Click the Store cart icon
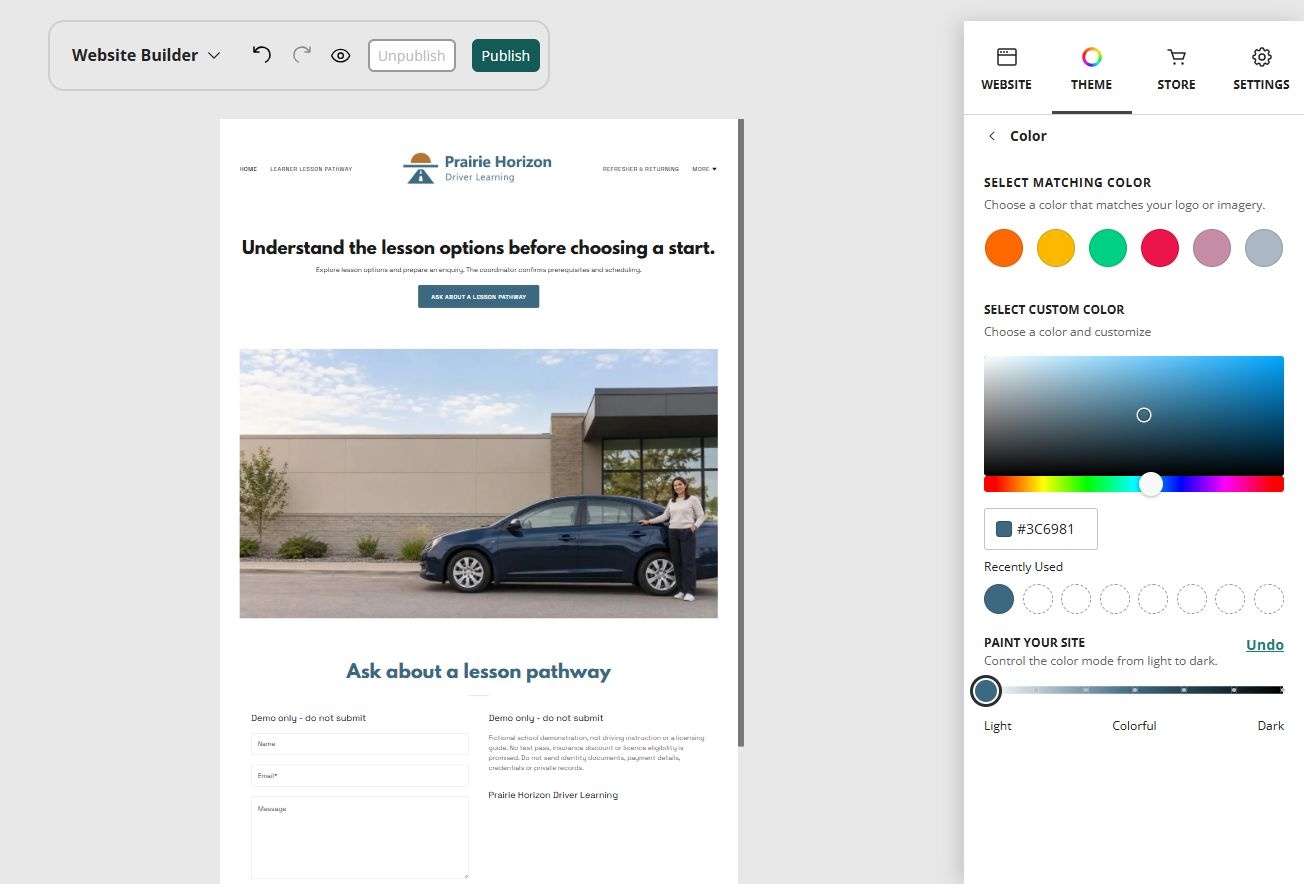This screenshot has height=884, width=1304. point(1176,57)
